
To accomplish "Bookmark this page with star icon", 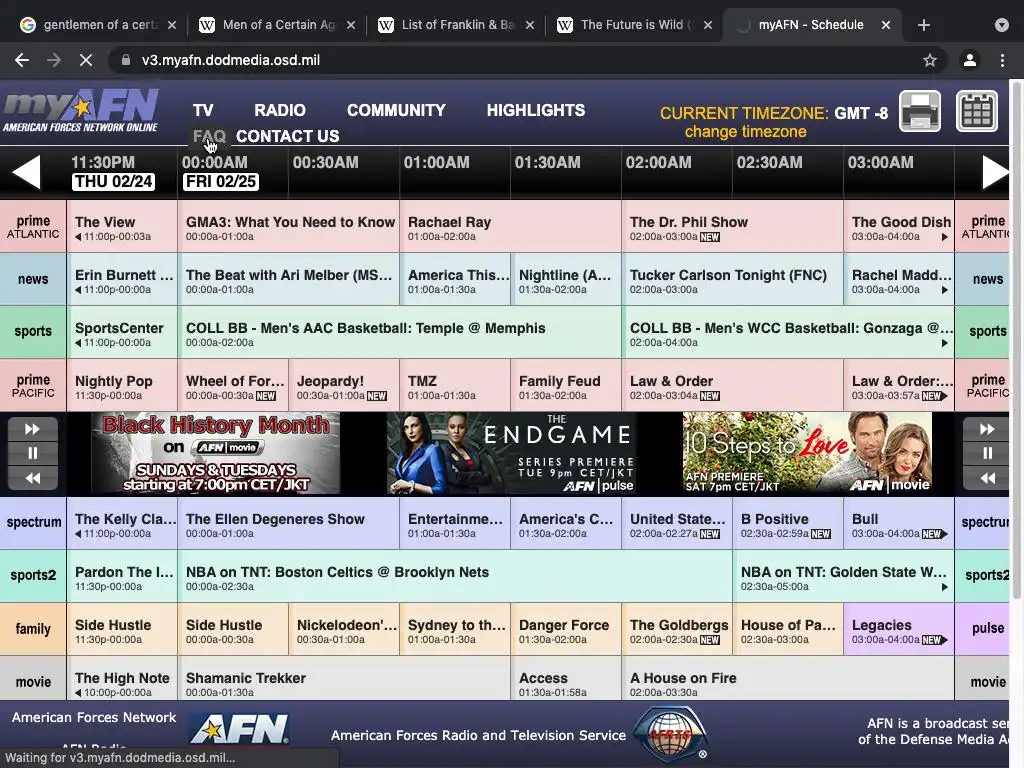I will tap(930, 60).
